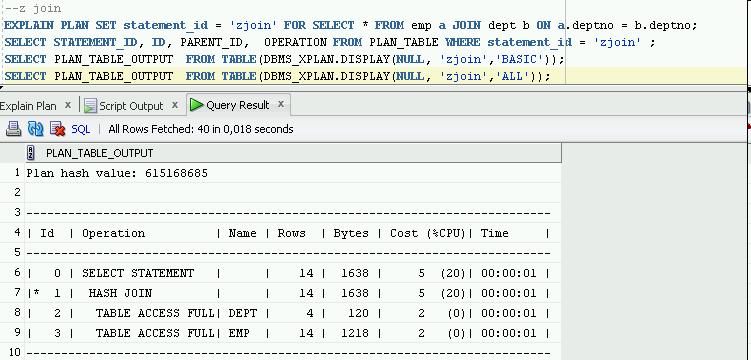Click the green Query Result run icon

196,105
